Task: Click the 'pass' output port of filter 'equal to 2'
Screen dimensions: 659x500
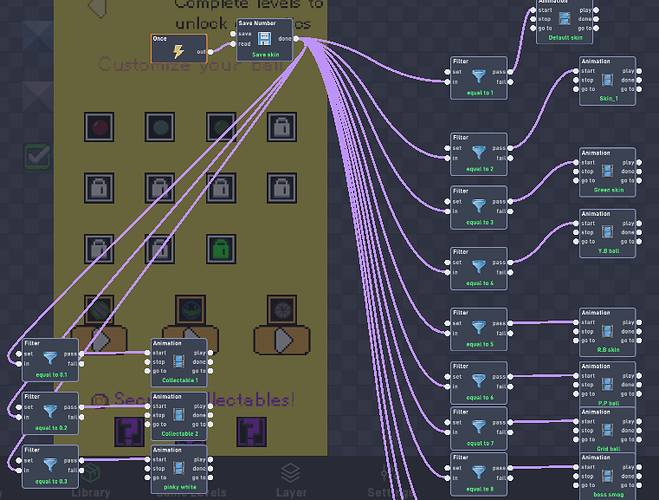Action: [x=510, y=148]
